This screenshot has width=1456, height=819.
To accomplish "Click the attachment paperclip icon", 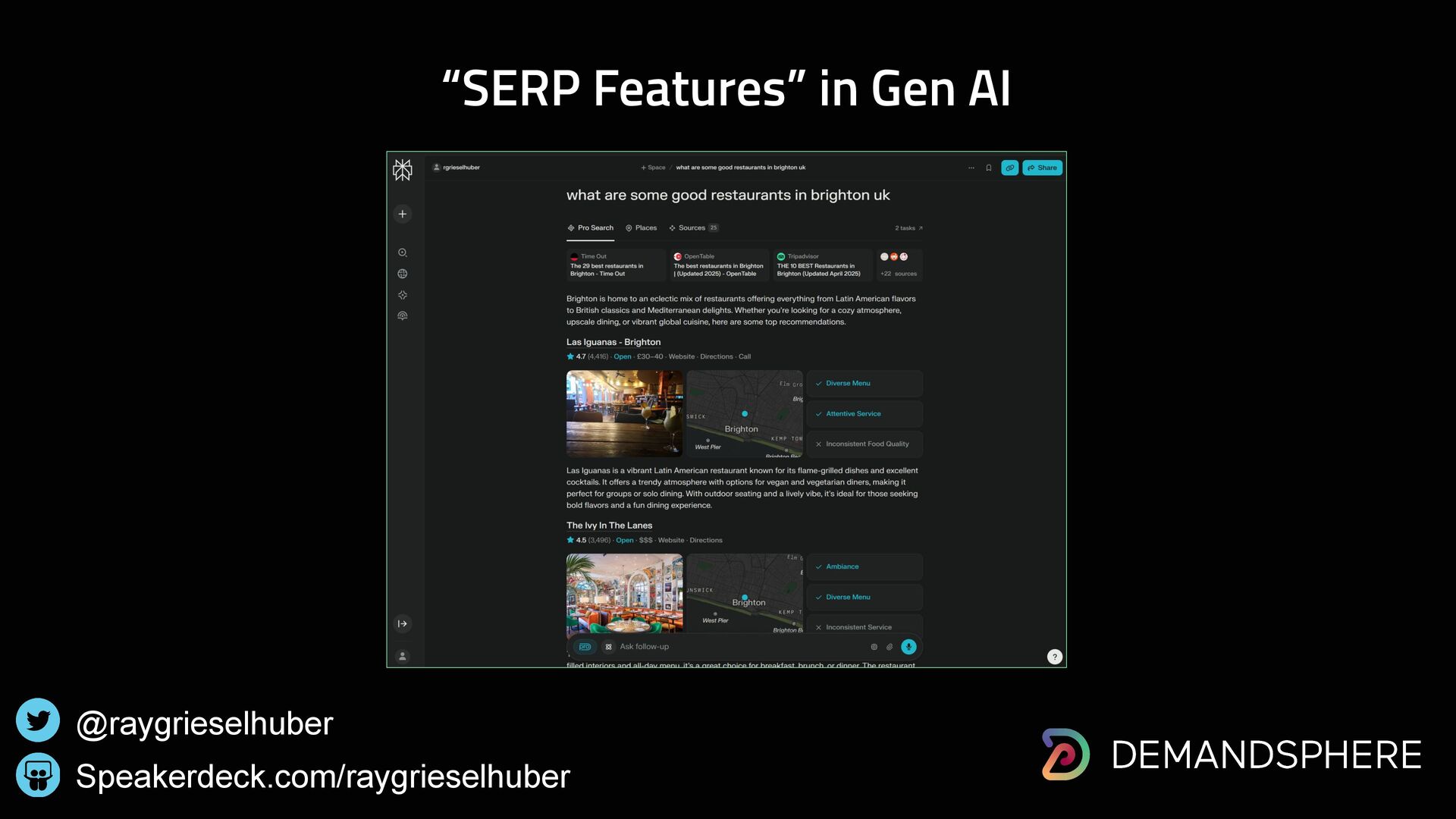I will pyautogui.click(x=890, y=647).
